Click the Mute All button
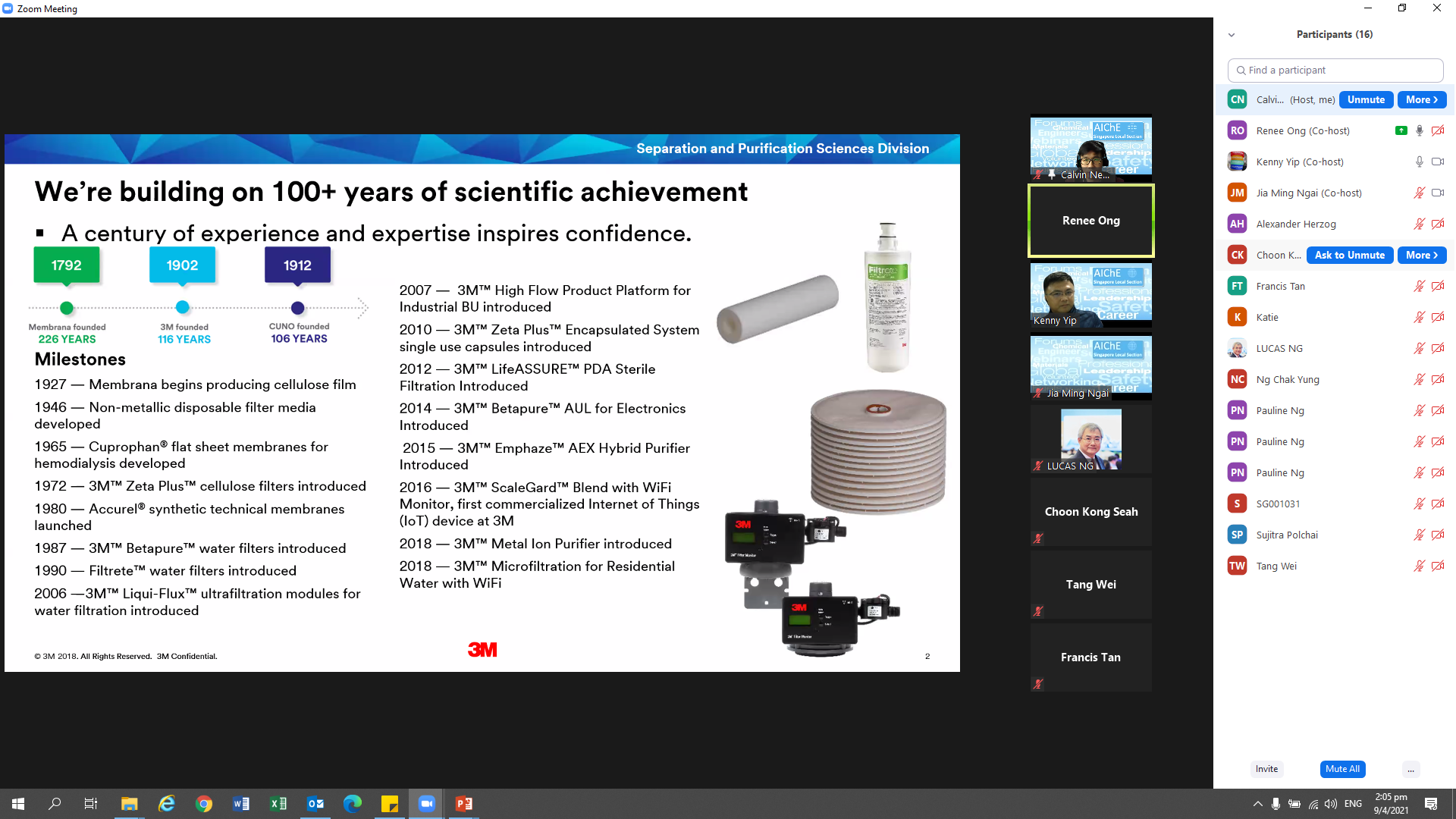The width and height of the screenshot is (1456, 819). 1342,769
